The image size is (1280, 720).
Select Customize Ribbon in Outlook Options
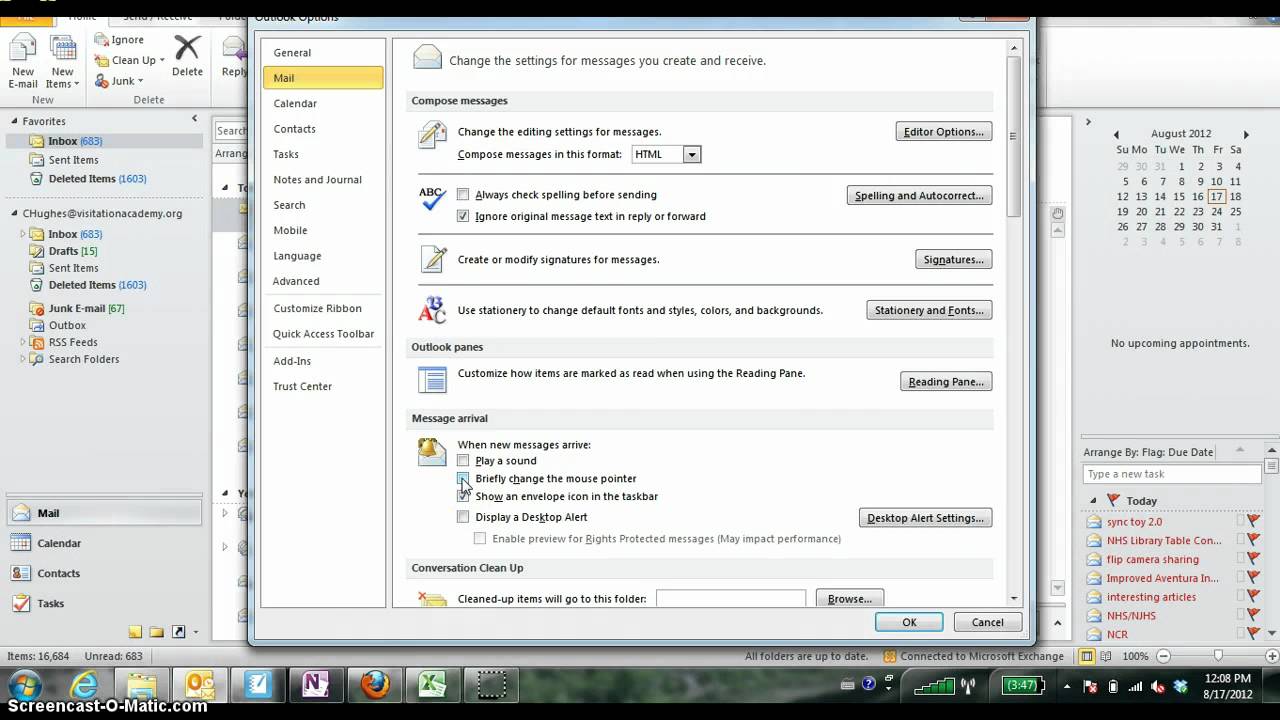323,308
